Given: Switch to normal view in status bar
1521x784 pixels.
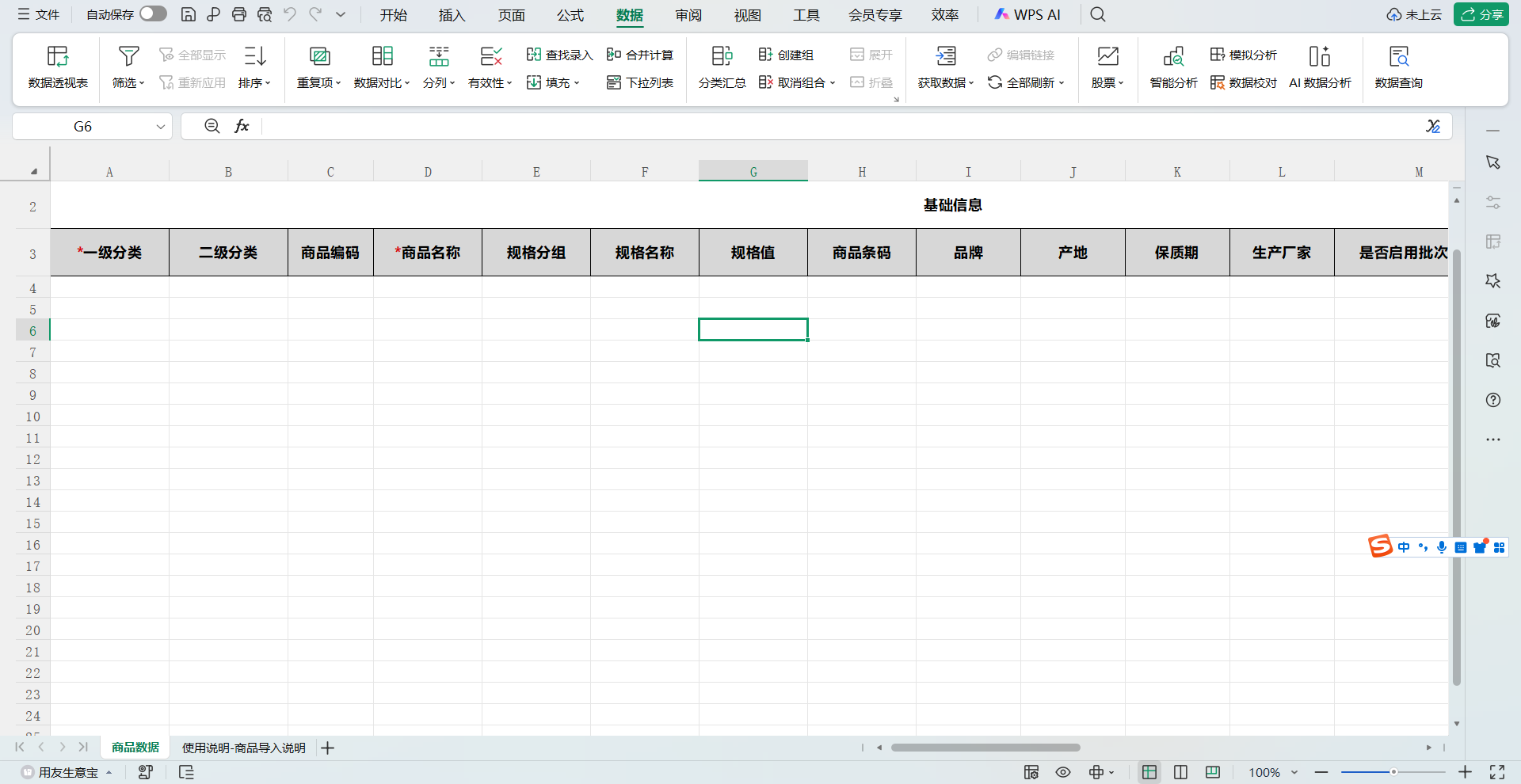Looking at the screenshot, I should coord(1149,772).
